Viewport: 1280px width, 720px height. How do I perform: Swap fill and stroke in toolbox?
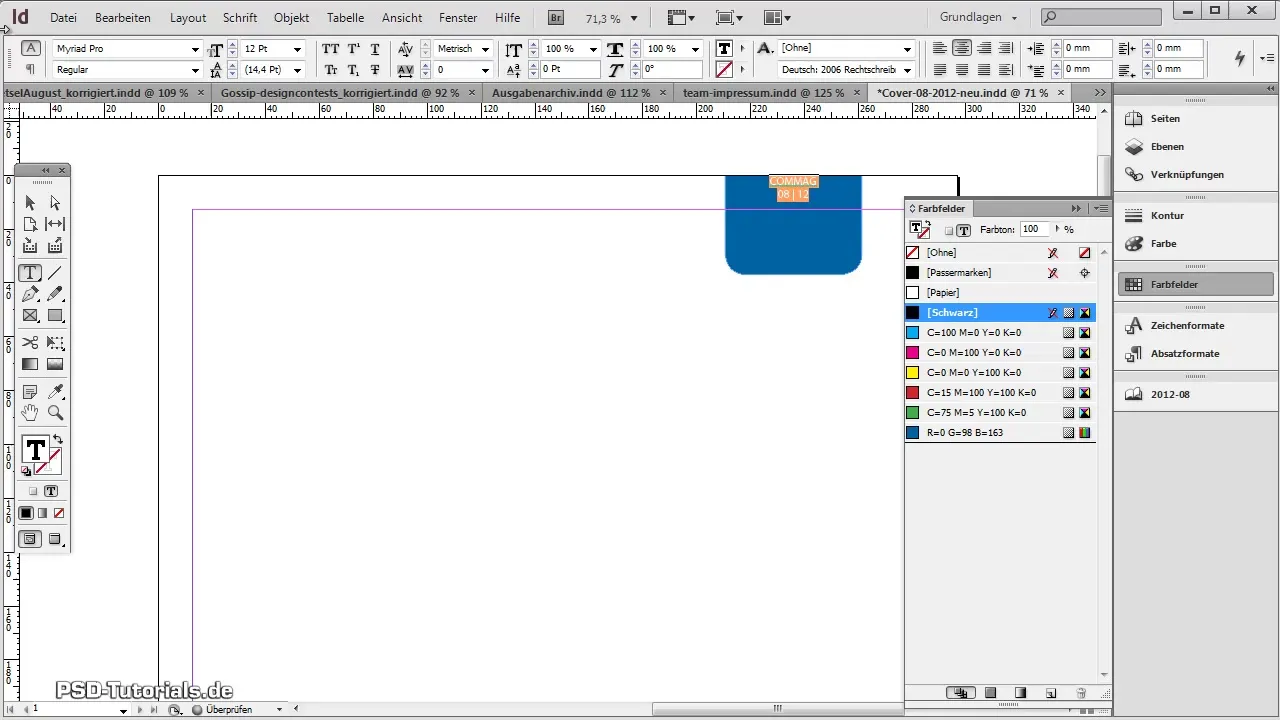coord(58,440)
